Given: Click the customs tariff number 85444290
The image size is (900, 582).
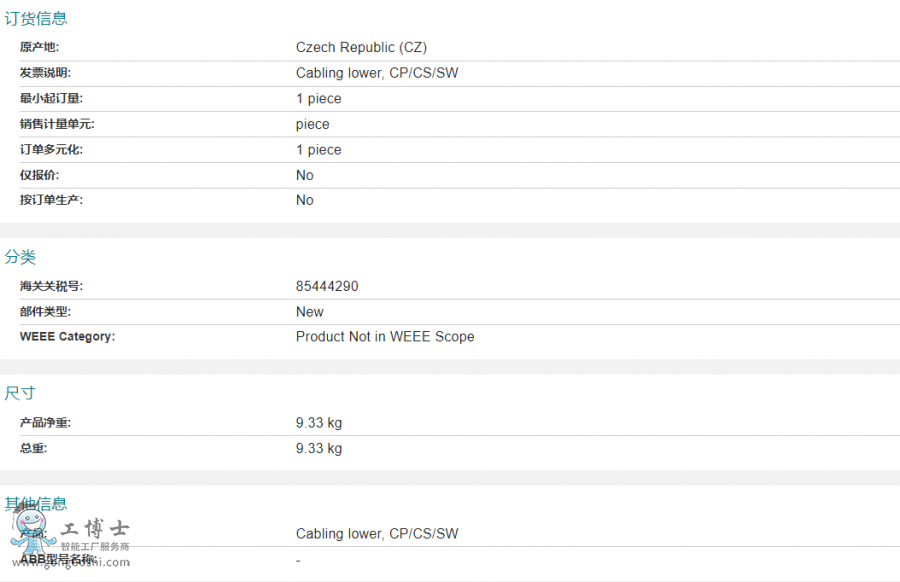Looking at the screenshot, I should pos(327,286).
